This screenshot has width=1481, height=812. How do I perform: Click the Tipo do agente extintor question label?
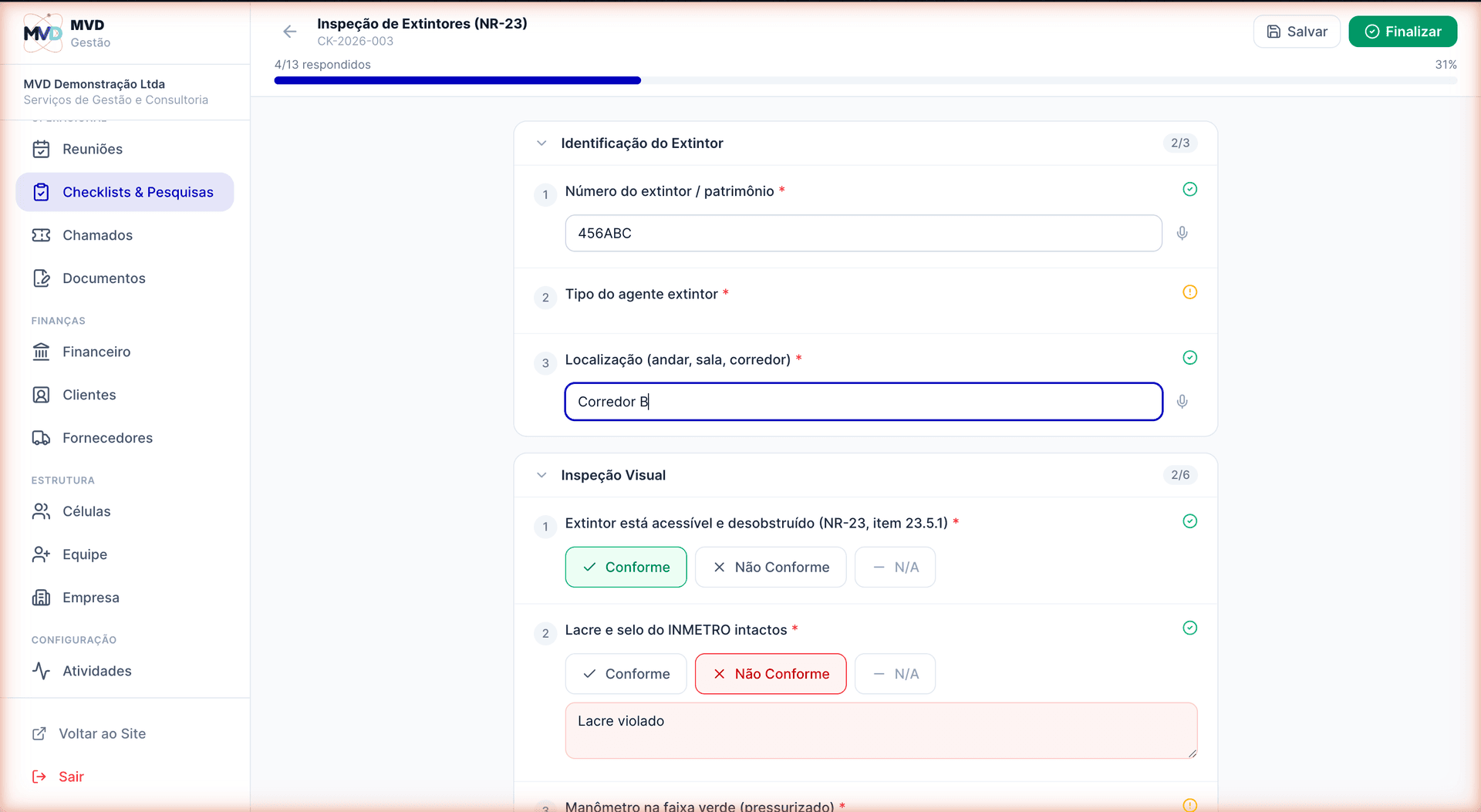[x=641, y=294]
